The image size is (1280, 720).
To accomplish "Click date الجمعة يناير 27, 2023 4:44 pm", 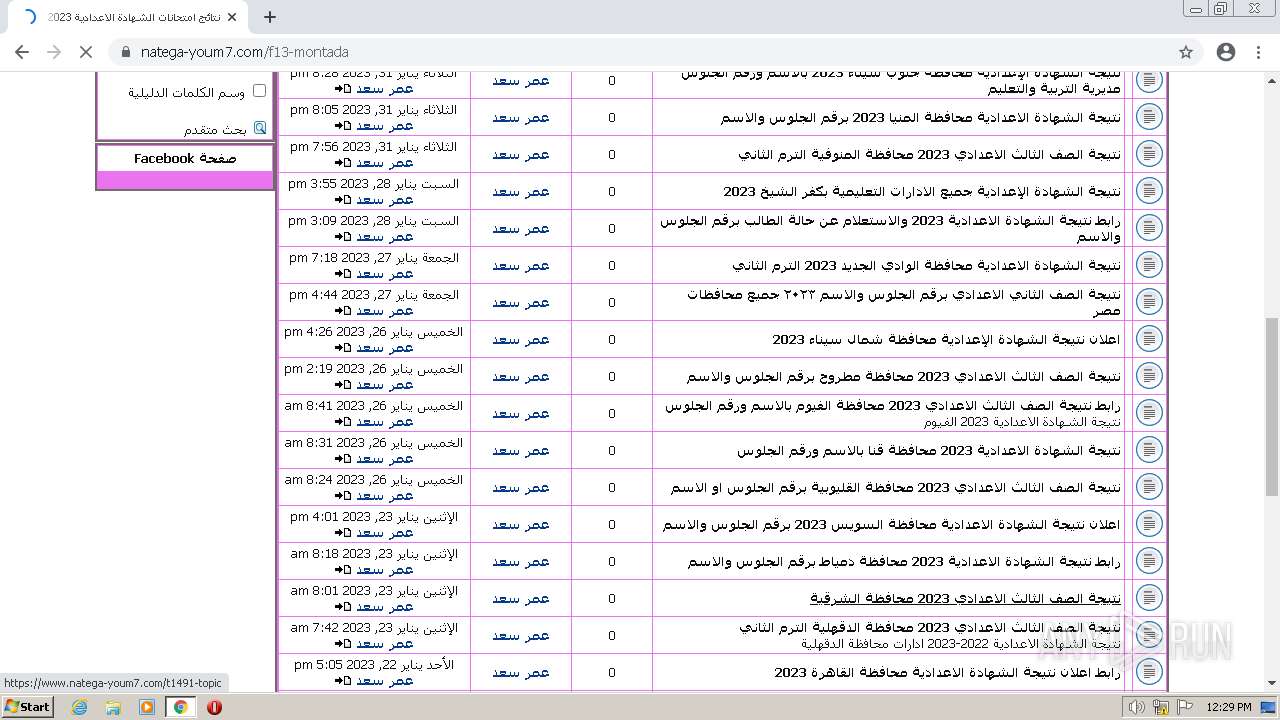I will 374,294.
